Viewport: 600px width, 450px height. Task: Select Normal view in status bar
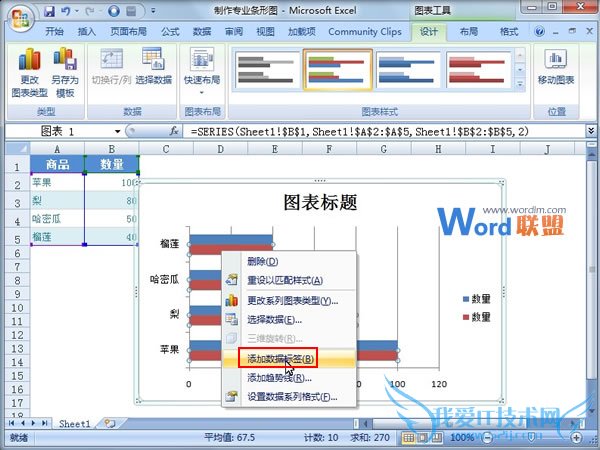(x=408, y=437)
